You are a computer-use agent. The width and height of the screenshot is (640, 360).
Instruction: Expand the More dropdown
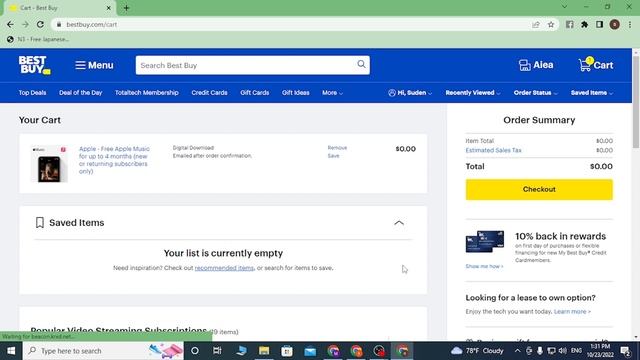pyautogui.click(x=332, y=93)
